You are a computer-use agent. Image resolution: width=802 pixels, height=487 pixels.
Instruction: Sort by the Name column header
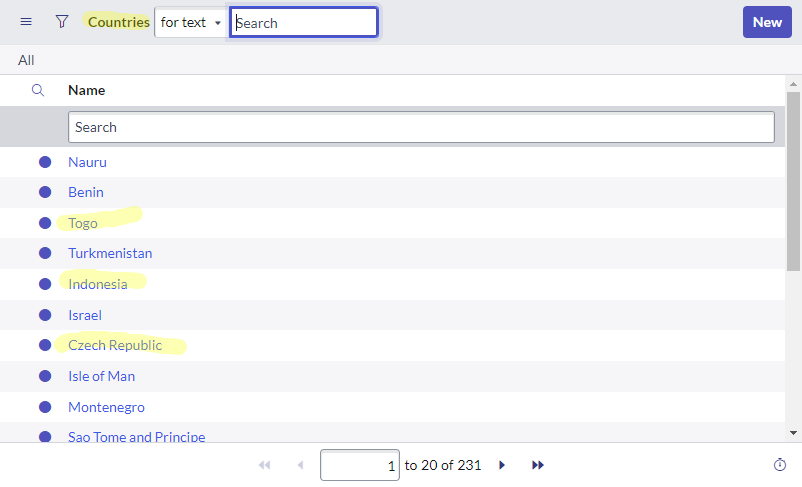[x=86, y=91]
